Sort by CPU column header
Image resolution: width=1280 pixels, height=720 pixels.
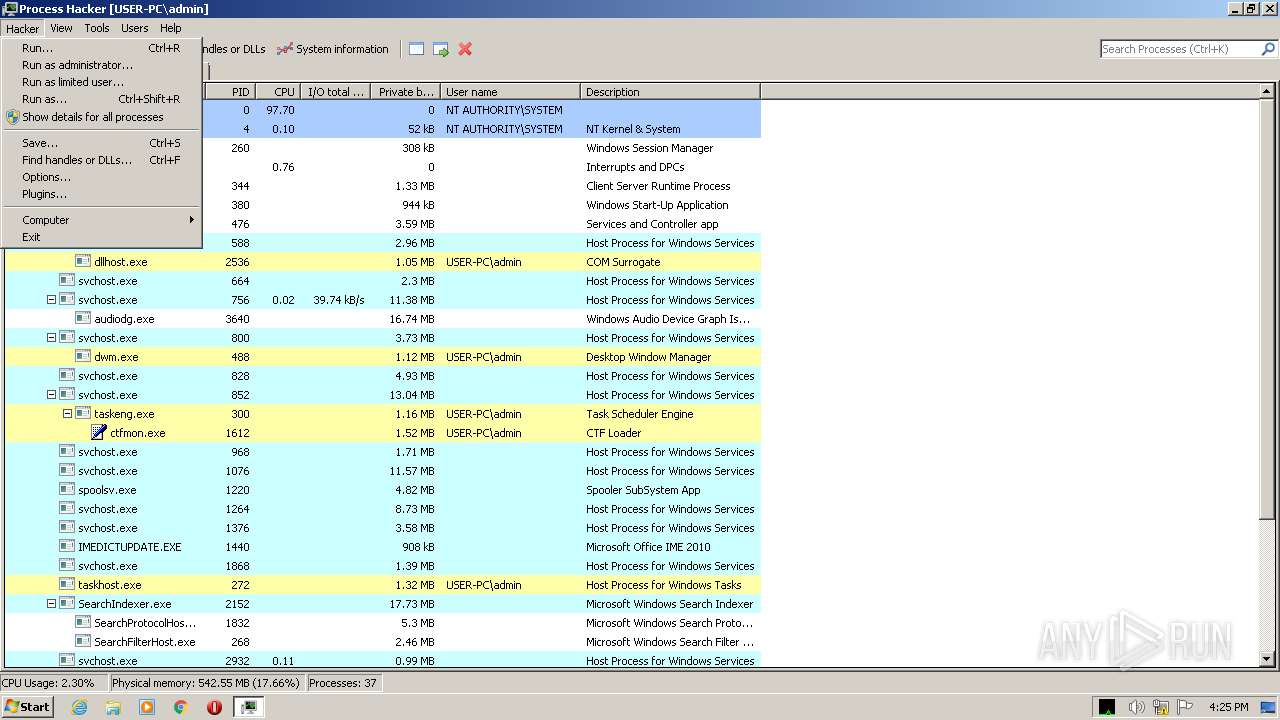[x=278, y=92]
